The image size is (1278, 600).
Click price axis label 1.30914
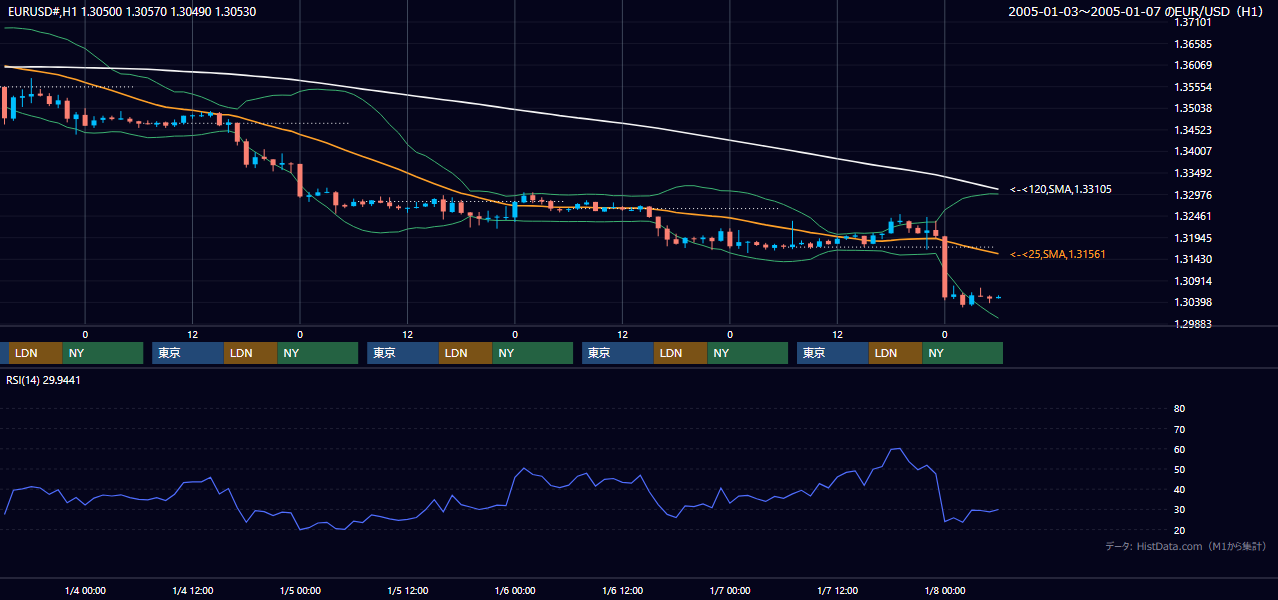[1193, 281]
